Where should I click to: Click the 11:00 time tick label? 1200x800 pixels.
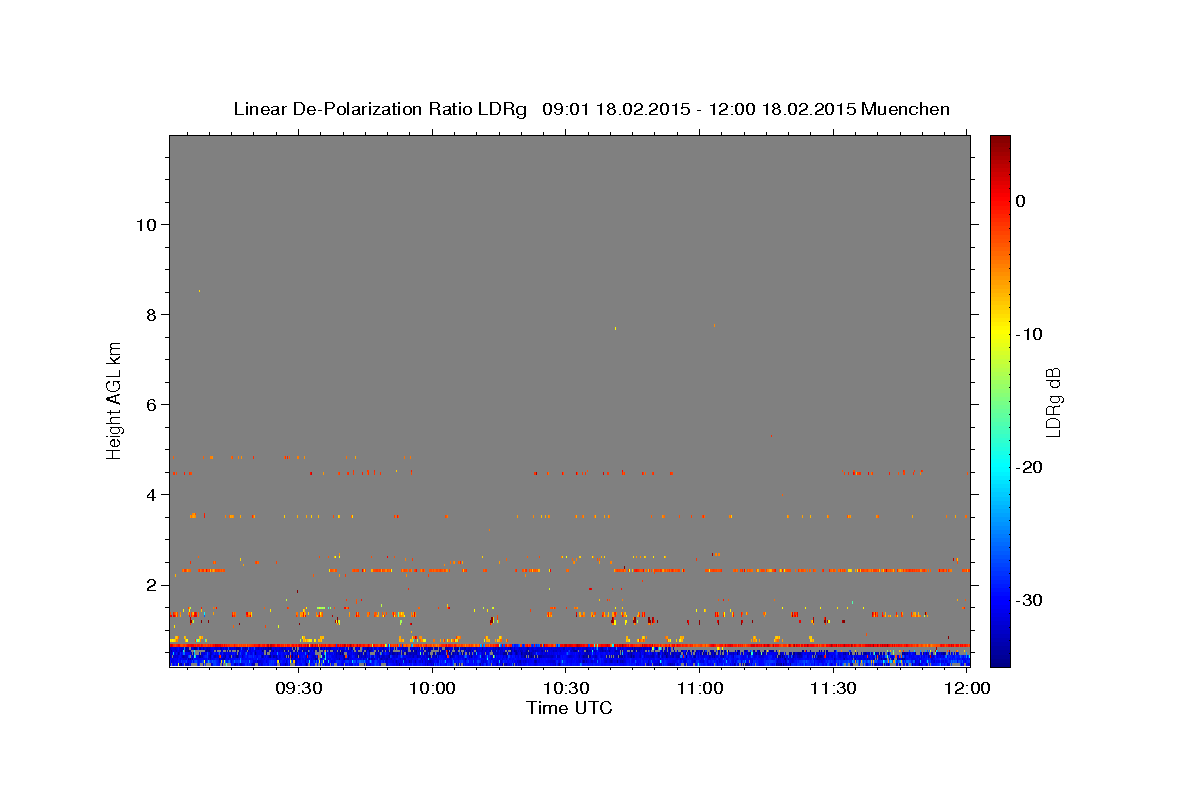pos(699,688)
